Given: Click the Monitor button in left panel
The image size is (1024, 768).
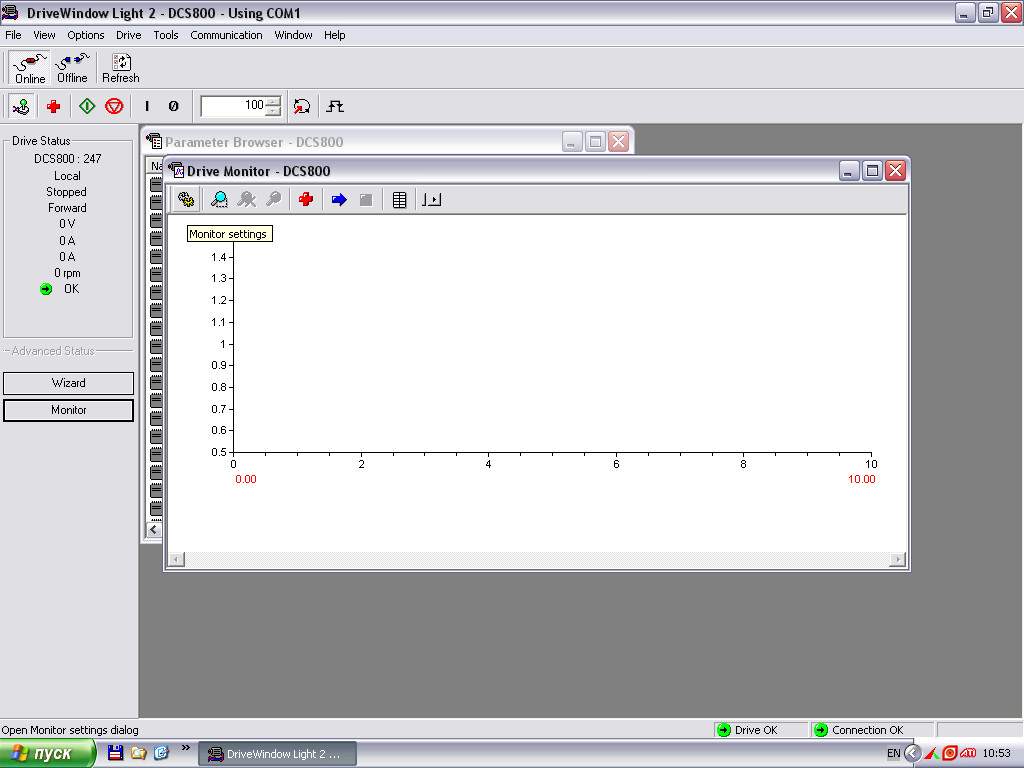Looking at the screenshot, I should pos(69,410).
